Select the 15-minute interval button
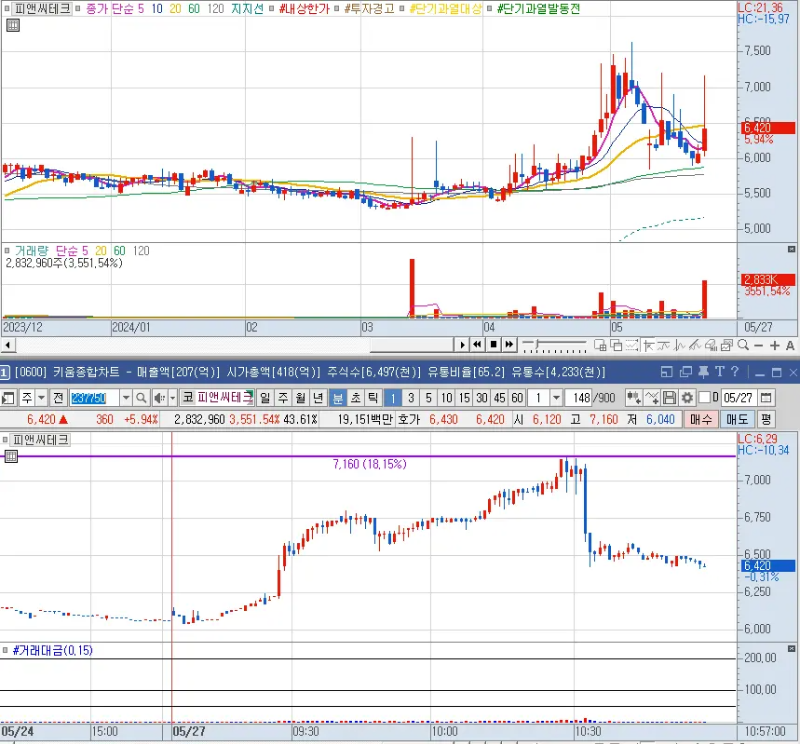Viewport: 800px width, 744px height. pyautogui.click(x=464, y=398)
